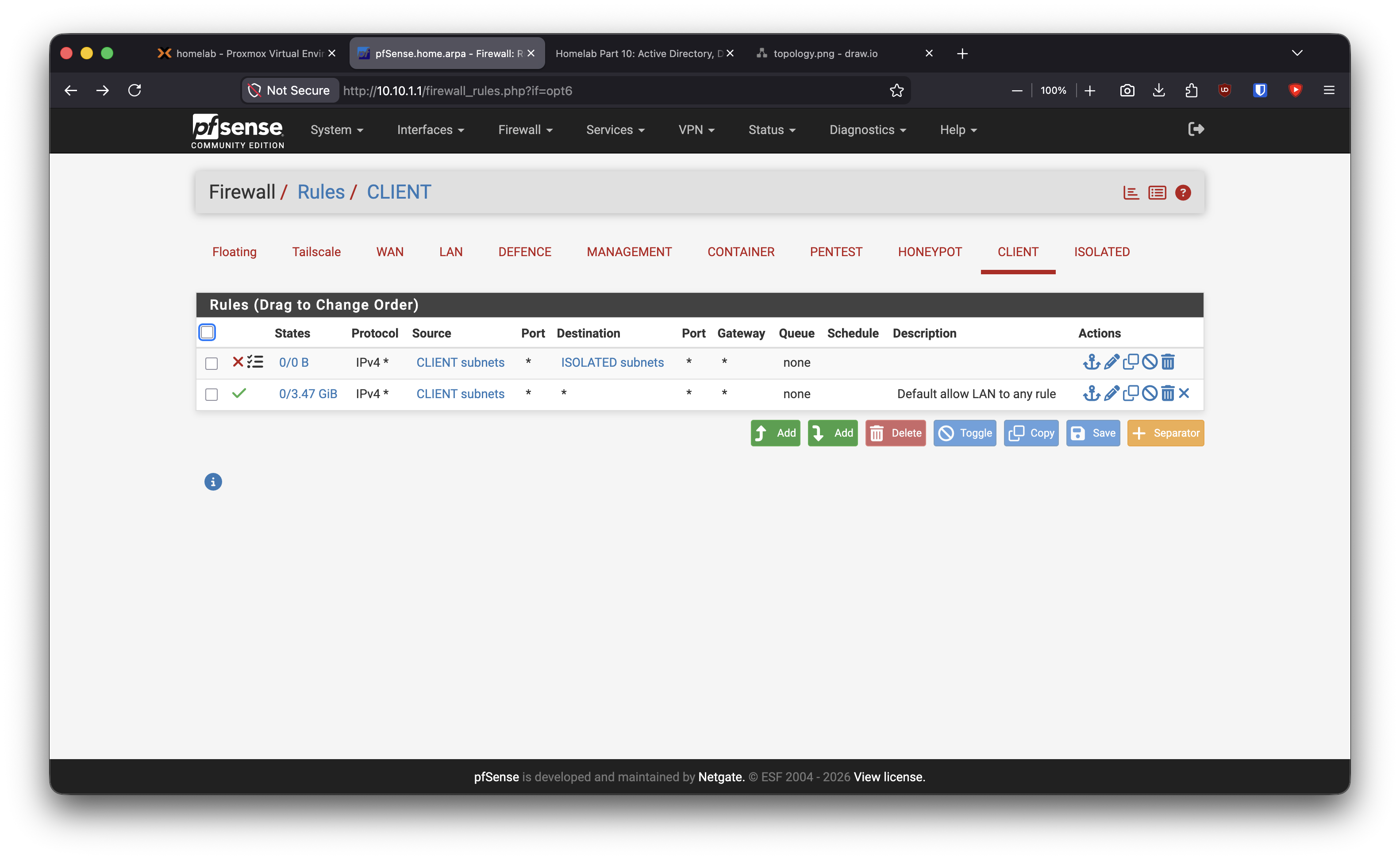Click the Separator button
Screen dimensions: 1400x860
[x=1165, y=433]
